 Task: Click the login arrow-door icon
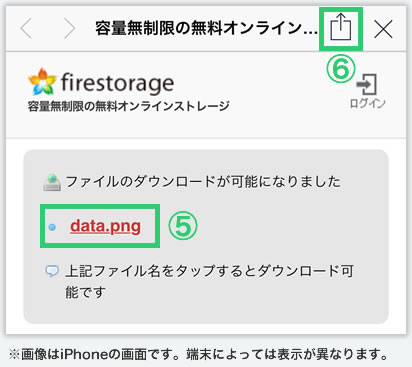[x=367, y=84]
